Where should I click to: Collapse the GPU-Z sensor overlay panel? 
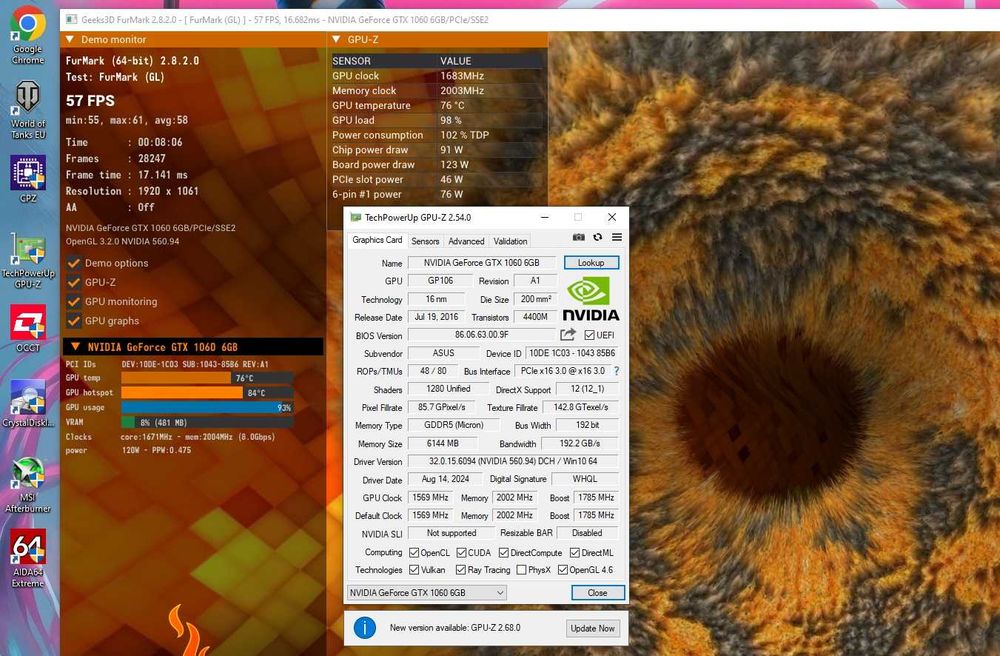pyautogui.click(x=335, y=40)
